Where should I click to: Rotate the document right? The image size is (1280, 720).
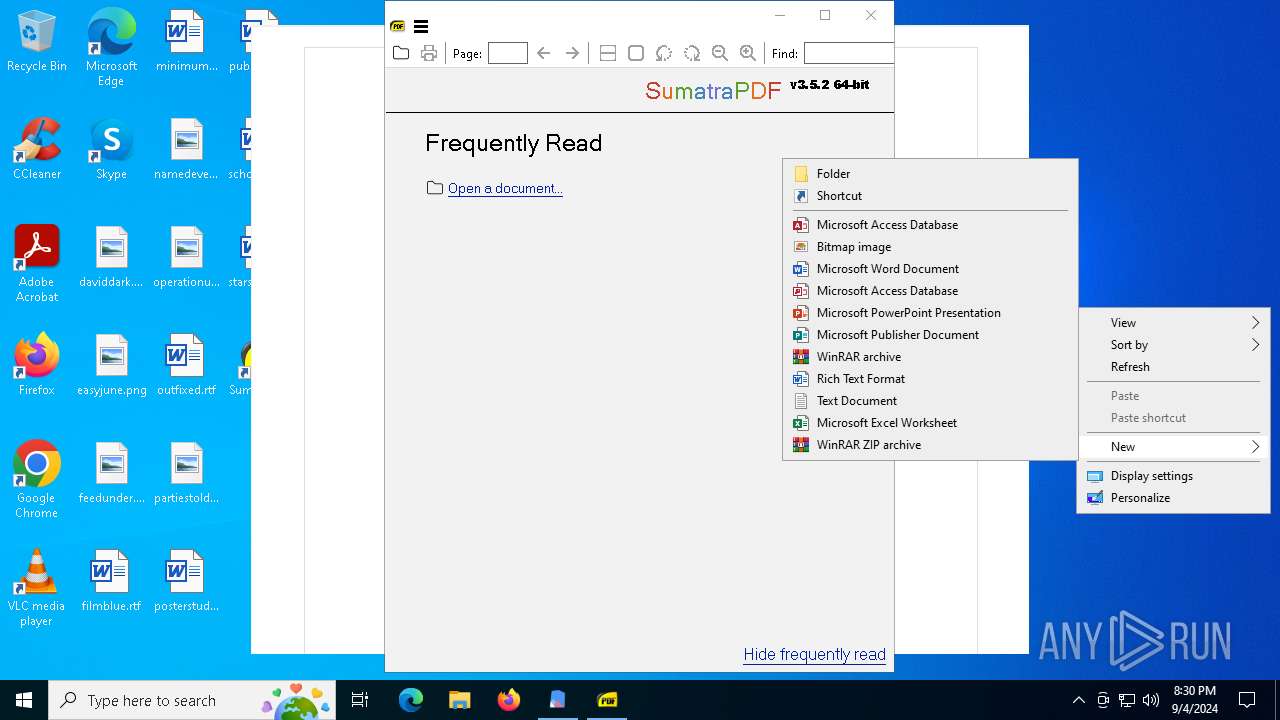tap(691, 53)
